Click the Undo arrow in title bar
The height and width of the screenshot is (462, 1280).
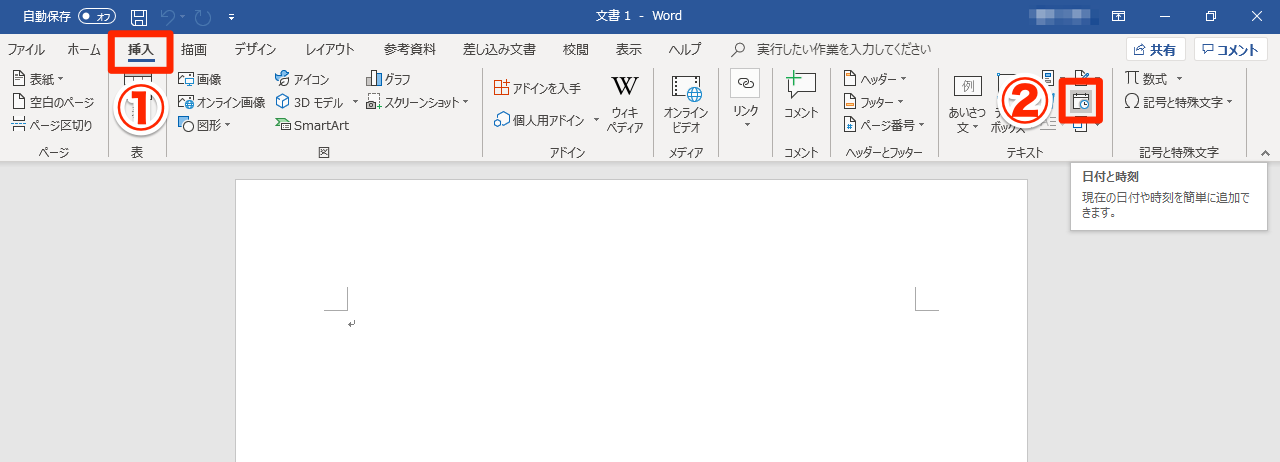click(169, 17)
